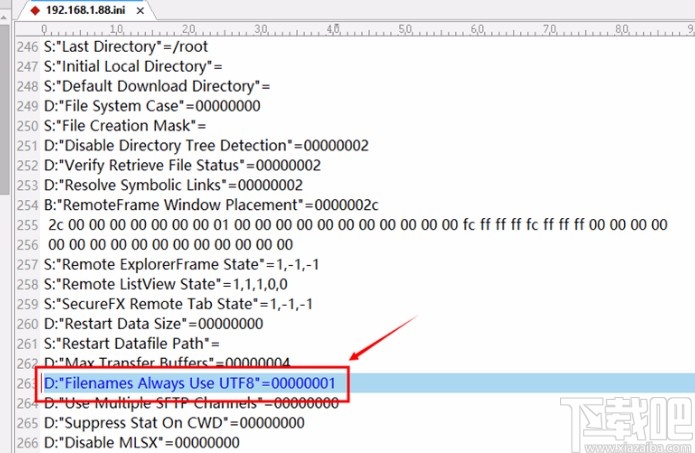
Task: Click the left vertical scrollbar thumb
Action: click(x=4, y=109)
